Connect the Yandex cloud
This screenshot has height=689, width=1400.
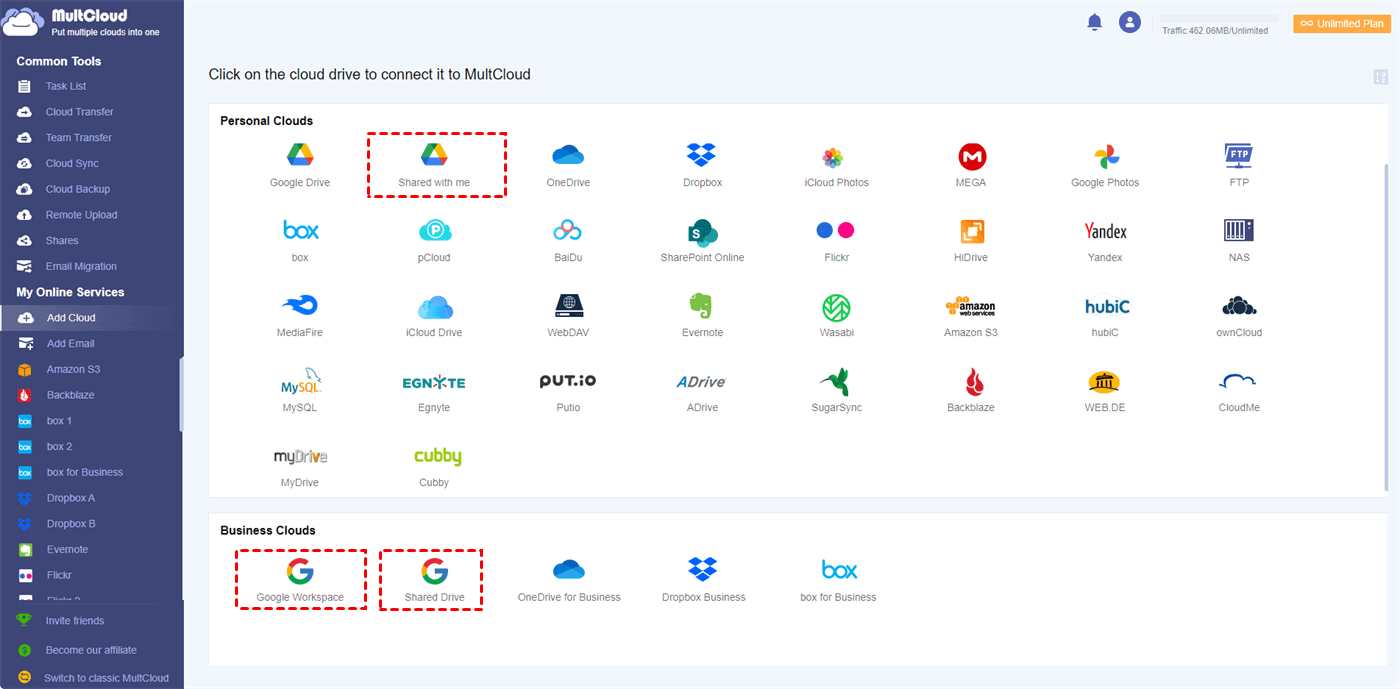(x=1105, y=240)
